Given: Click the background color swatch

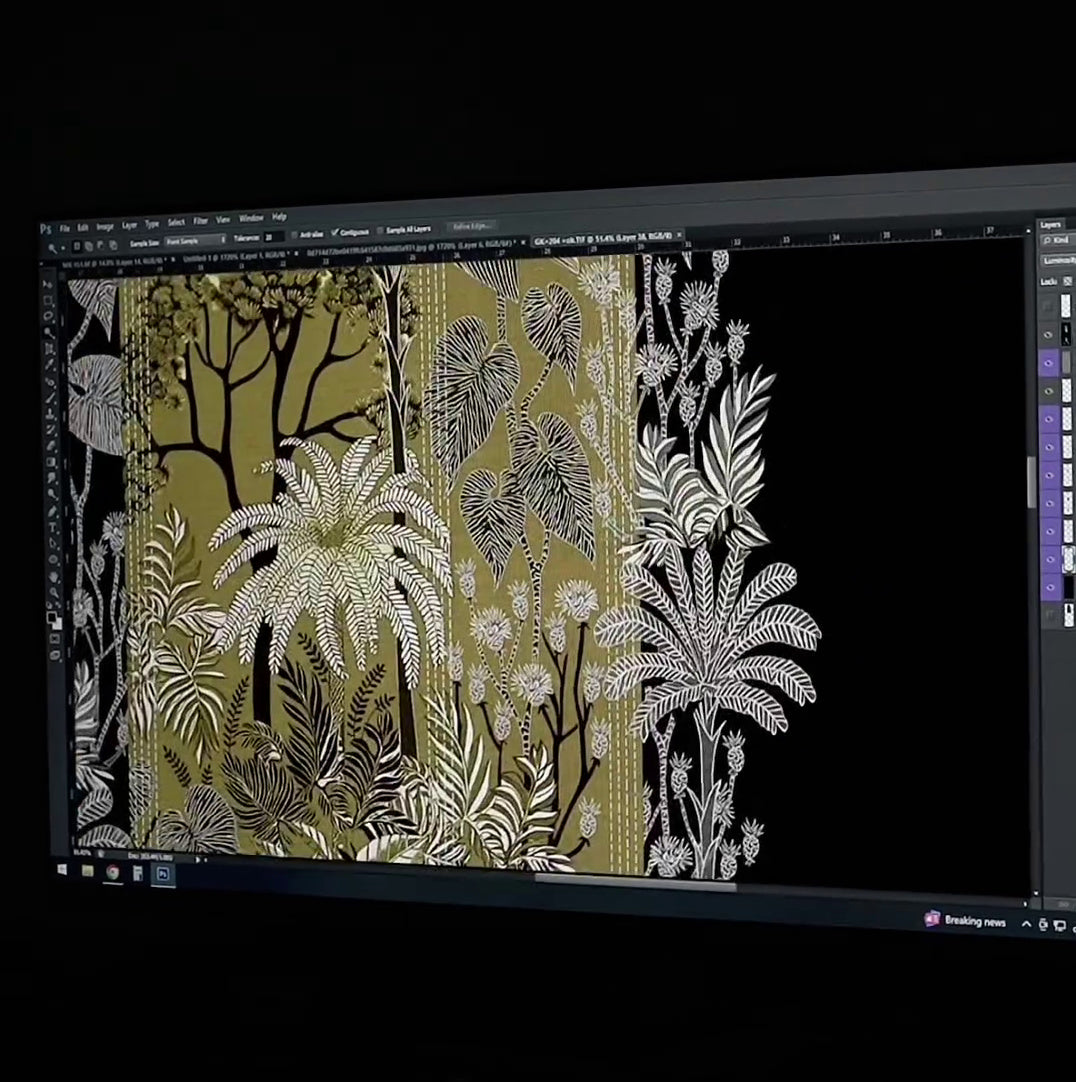Looking at the screenshot, I should point(58,622).
